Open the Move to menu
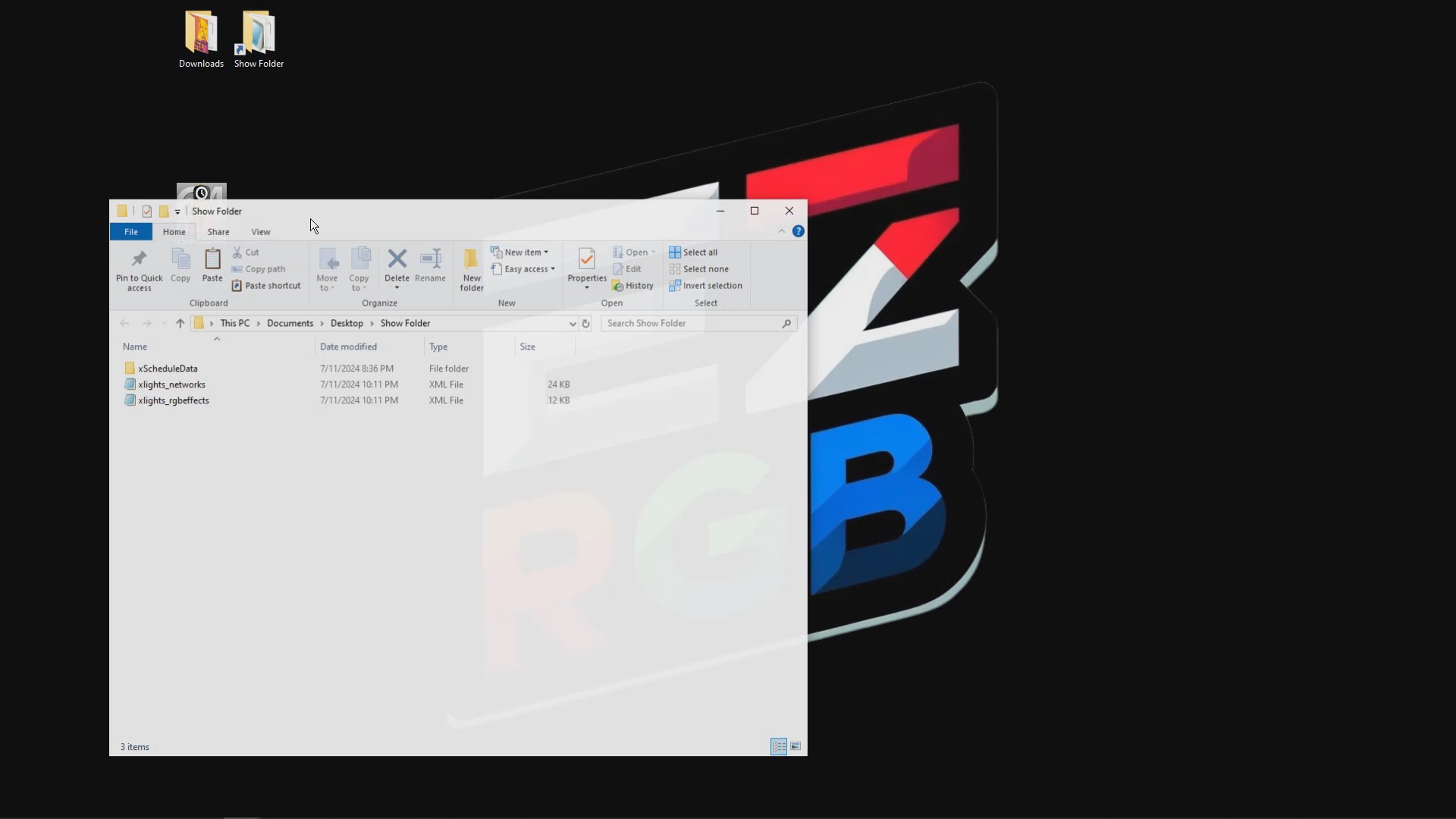Screen dimensions: 1456x819 (x=327, y=269)
